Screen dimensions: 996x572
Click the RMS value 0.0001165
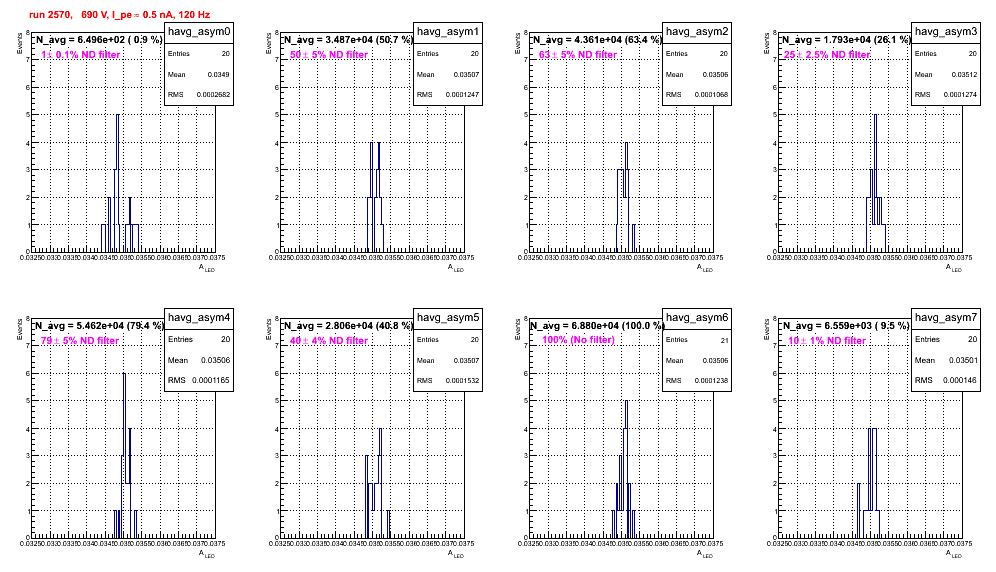pos(213,380)
